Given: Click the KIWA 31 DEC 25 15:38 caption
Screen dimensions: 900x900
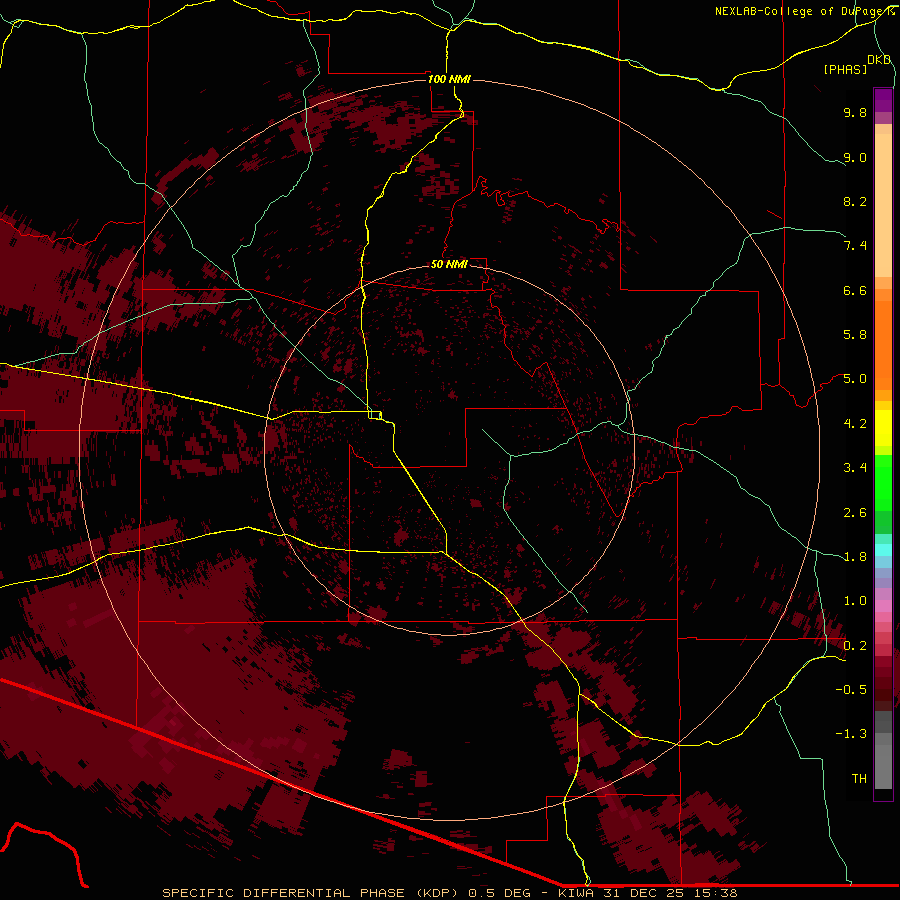Looking at the screenshot, I should coord(647,893).
